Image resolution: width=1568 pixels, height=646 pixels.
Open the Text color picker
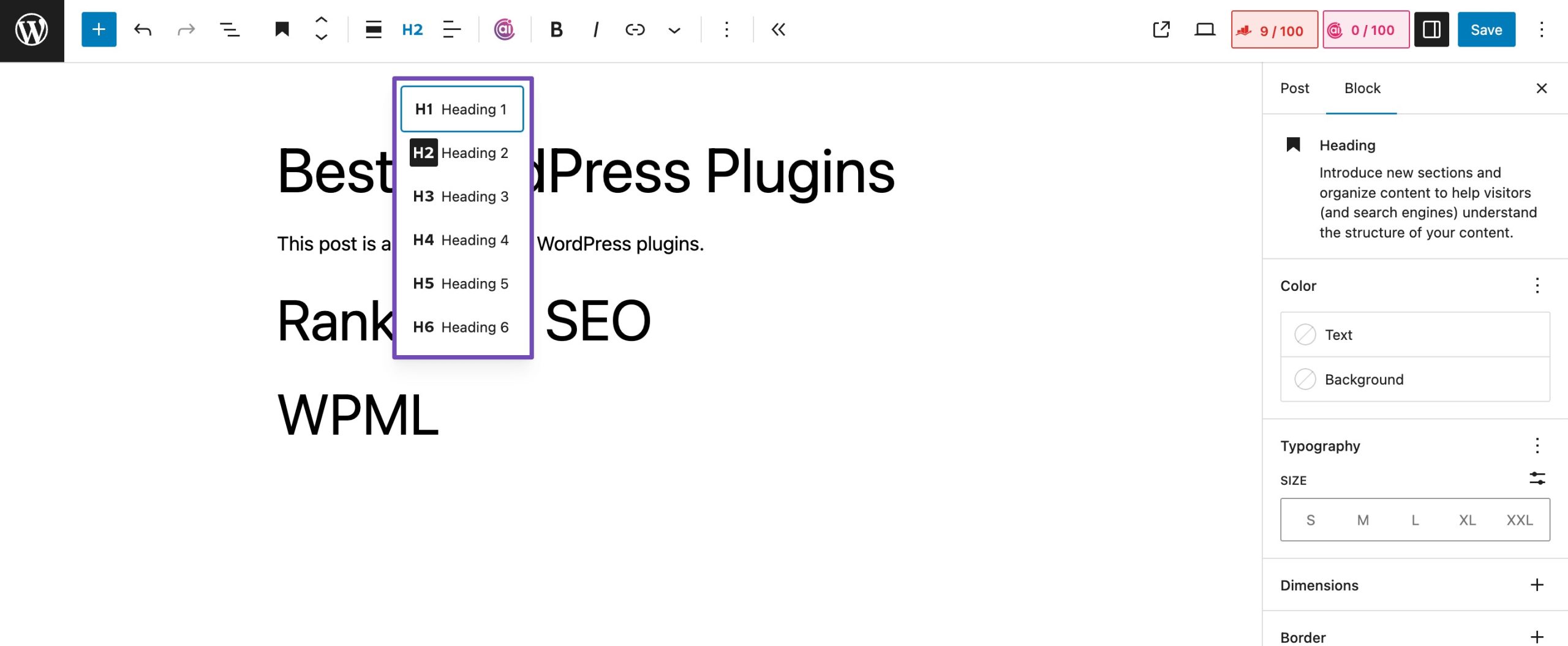click(x=1415, y=334)
